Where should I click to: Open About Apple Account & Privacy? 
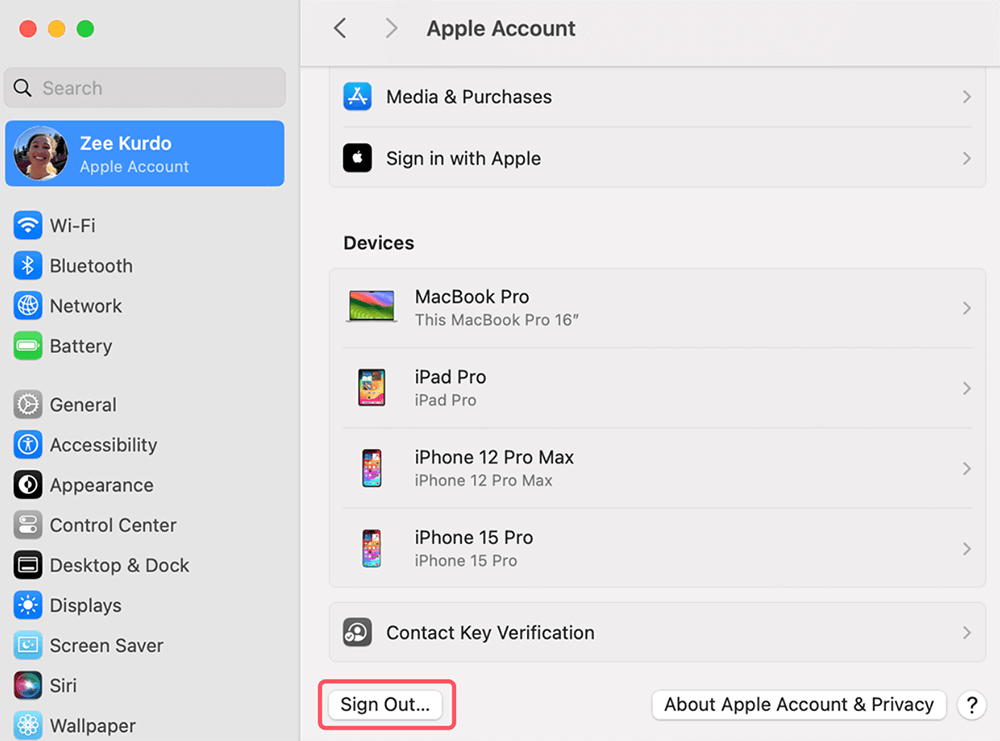(x=798, y=704)
